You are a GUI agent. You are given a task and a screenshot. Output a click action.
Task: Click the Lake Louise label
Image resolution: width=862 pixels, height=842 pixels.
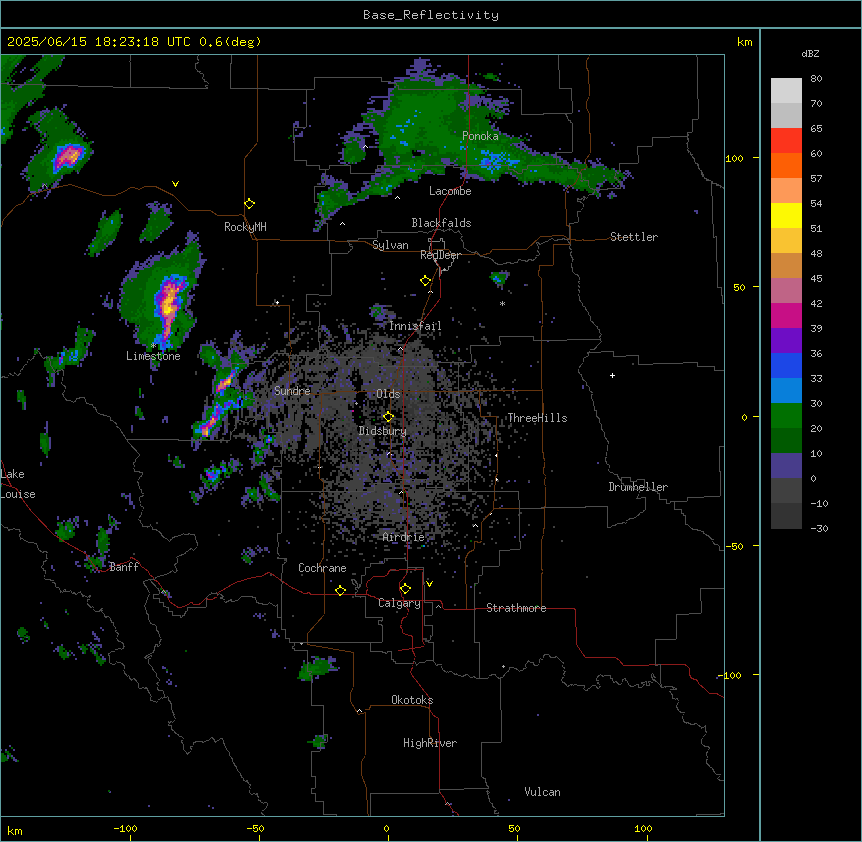tap(18, 484)
